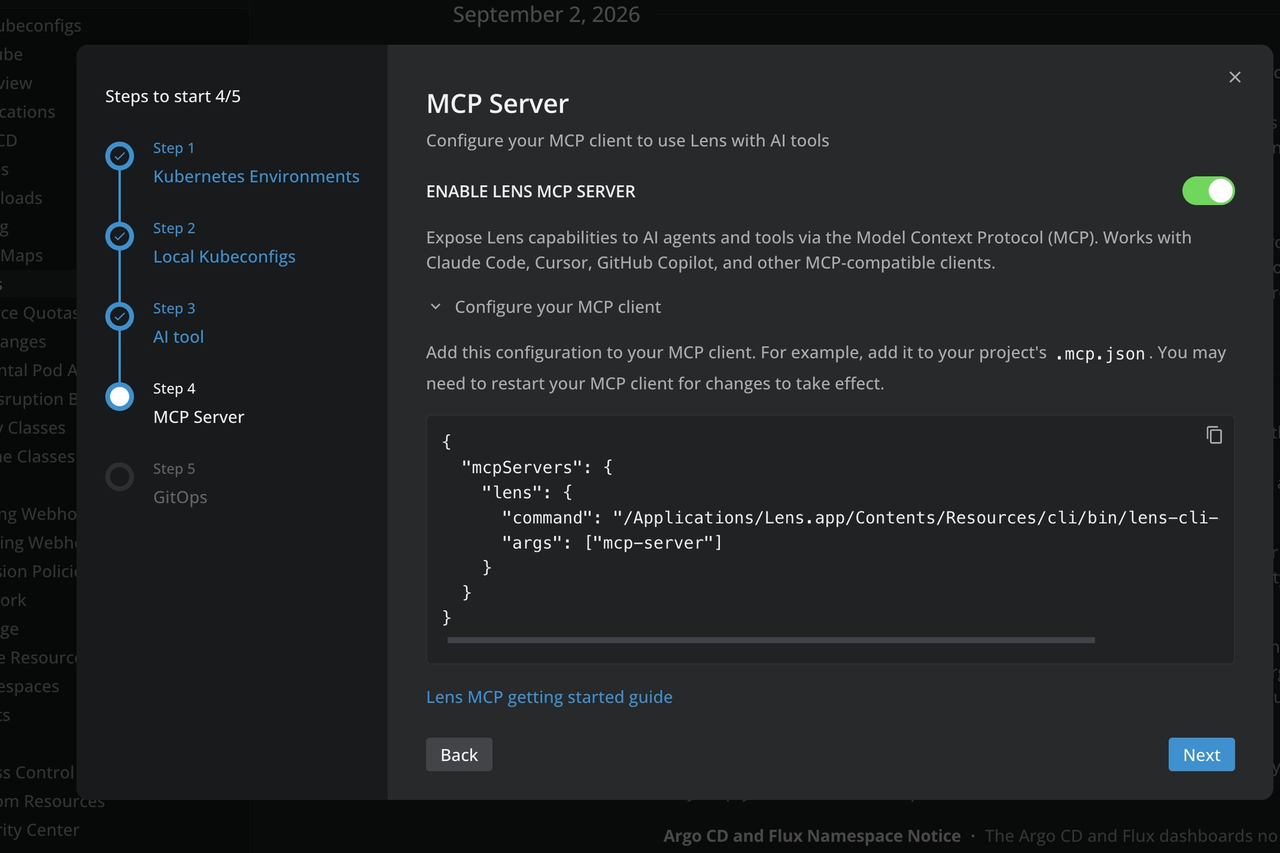Click the Step 5 GitOps empty circle

pyautogui.click(x=120, y=477)
